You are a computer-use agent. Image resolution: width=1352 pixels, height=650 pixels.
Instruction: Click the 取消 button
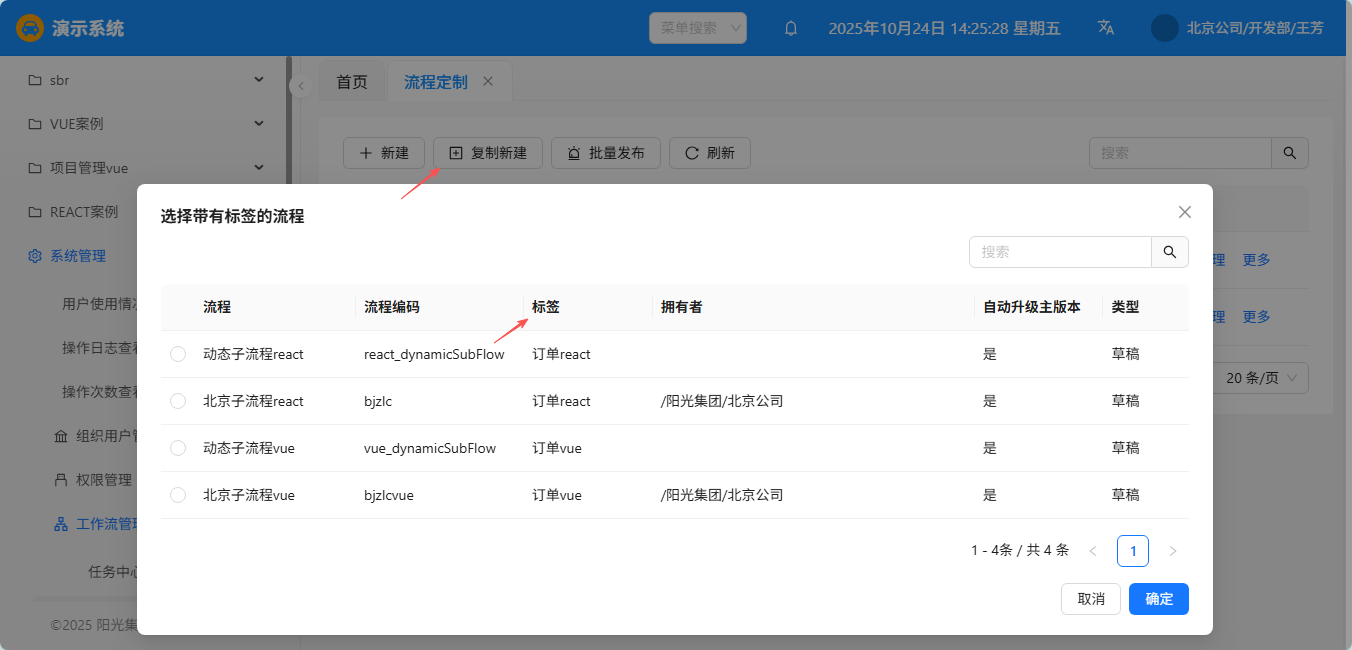(1091, 599)
